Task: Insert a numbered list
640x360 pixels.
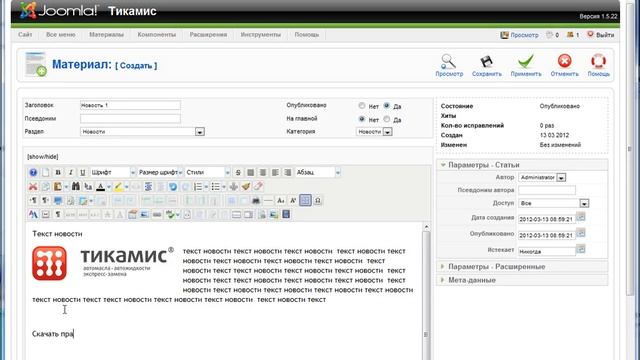Action: click(198, 187)
